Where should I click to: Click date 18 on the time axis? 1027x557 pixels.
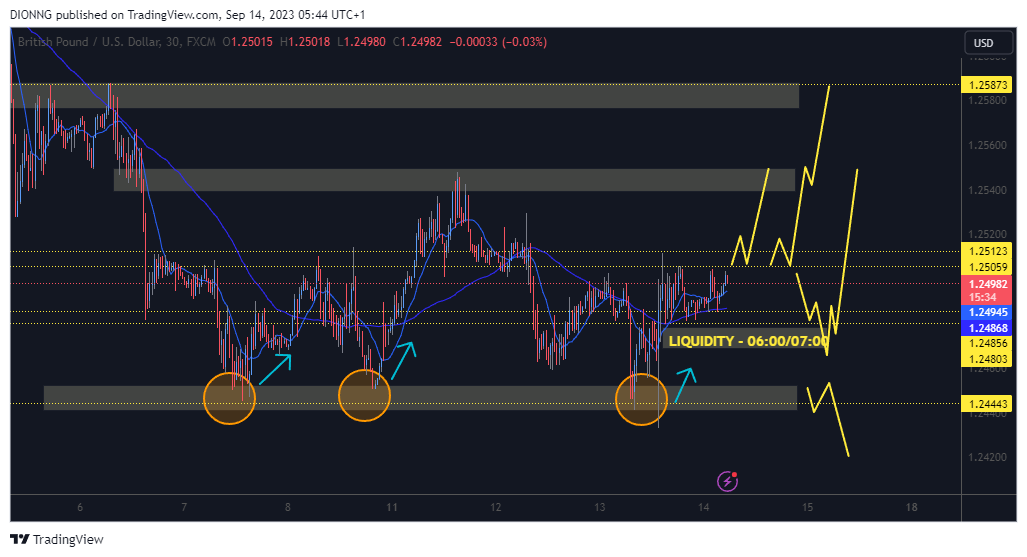[x=911, y=507]
